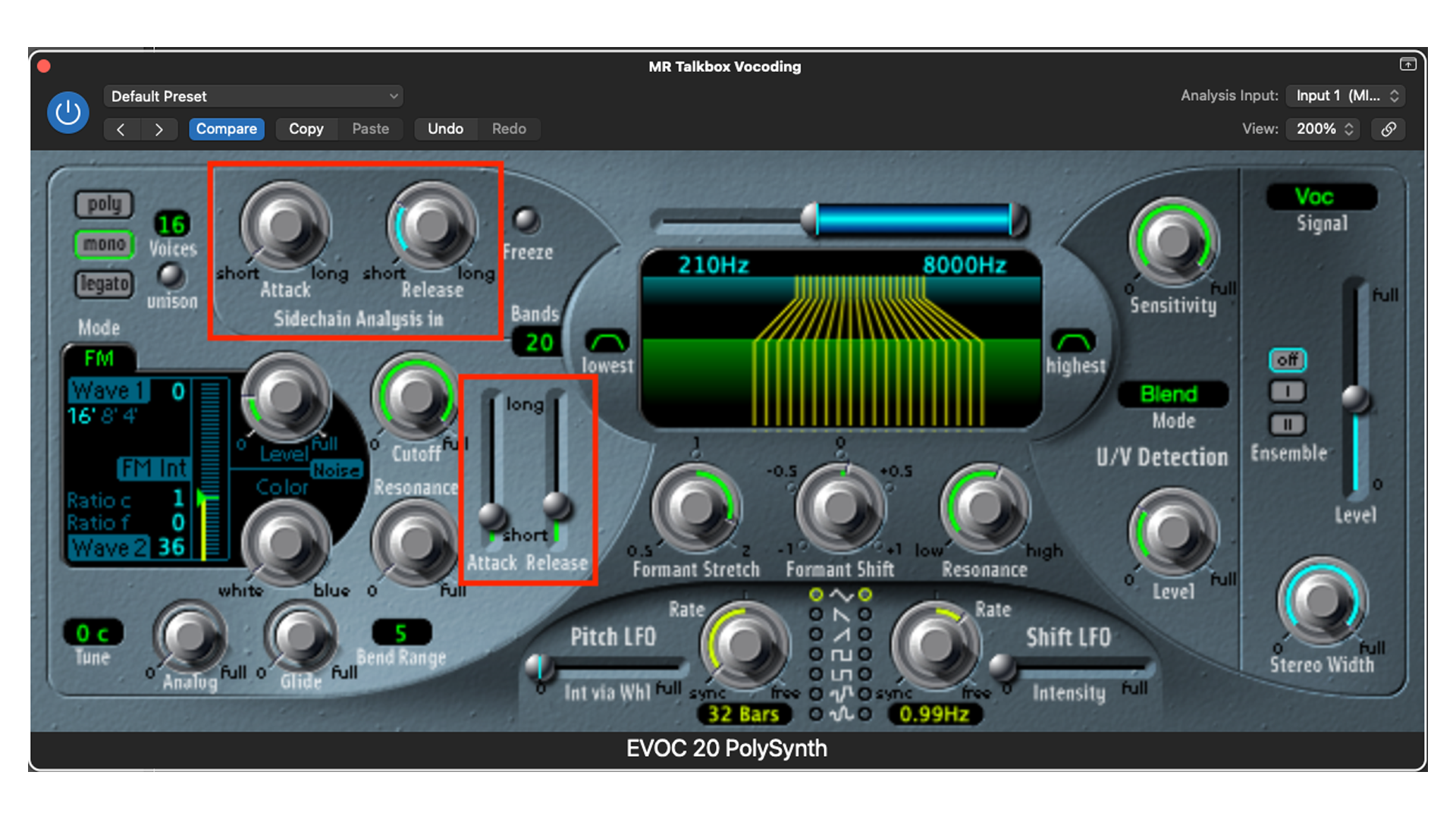Select sawtooth-down waveform for Pitch LFO
This screenshot has height=819, width=1456.
(816, 614)
